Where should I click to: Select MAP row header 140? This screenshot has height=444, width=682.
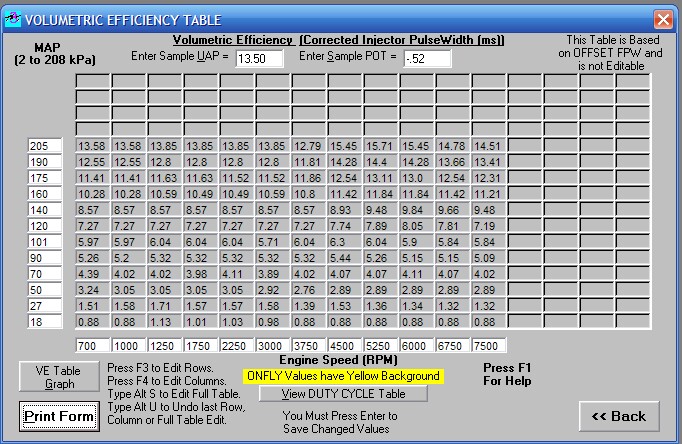click(x=45, y=210)
